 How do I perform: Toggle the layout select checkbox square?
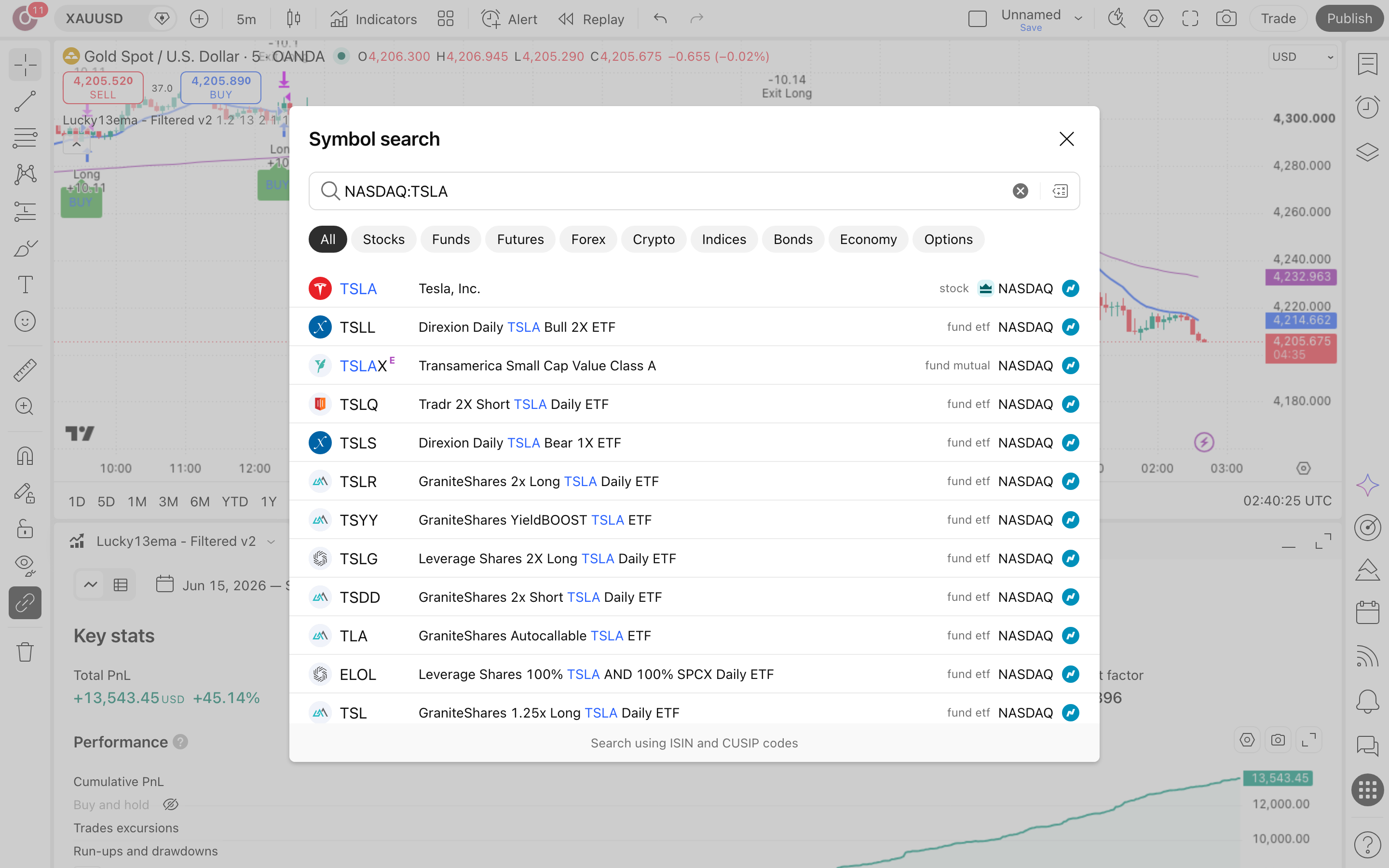point(977,19)
